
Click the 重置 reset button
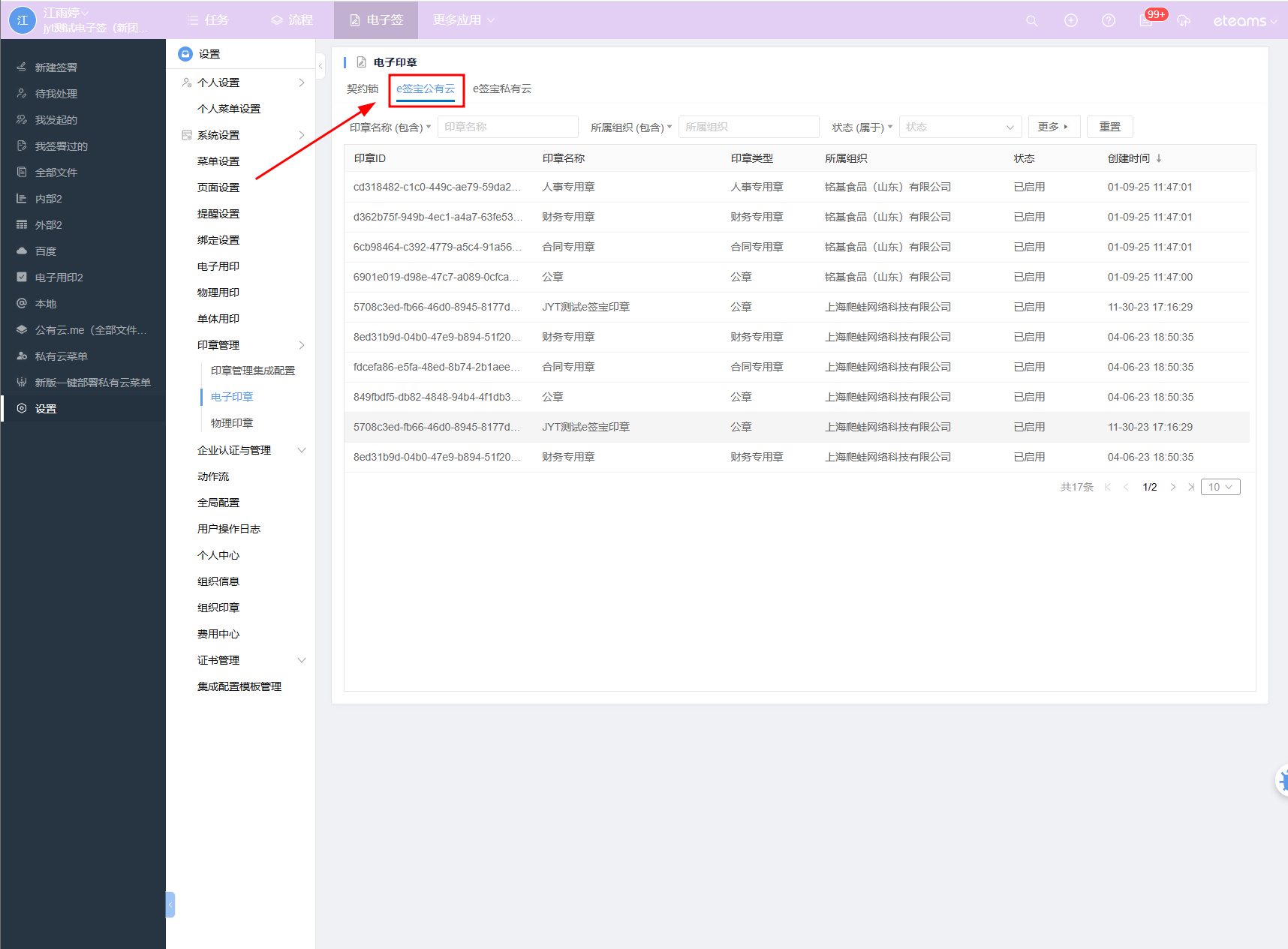pyautogui.click(x=1109, y=127)
